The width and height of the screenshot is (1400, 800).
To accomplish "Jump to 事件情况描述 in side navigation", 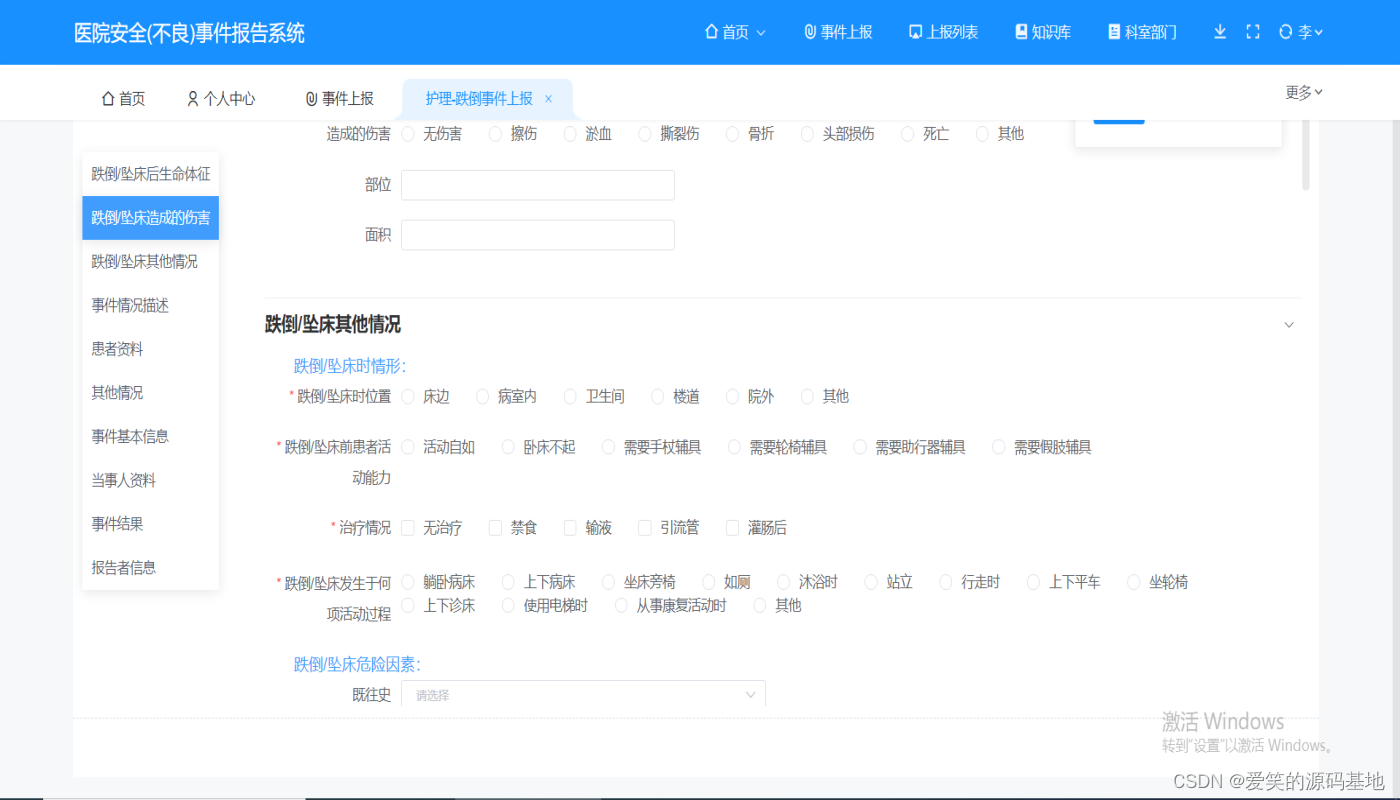I will coord(151,305).
